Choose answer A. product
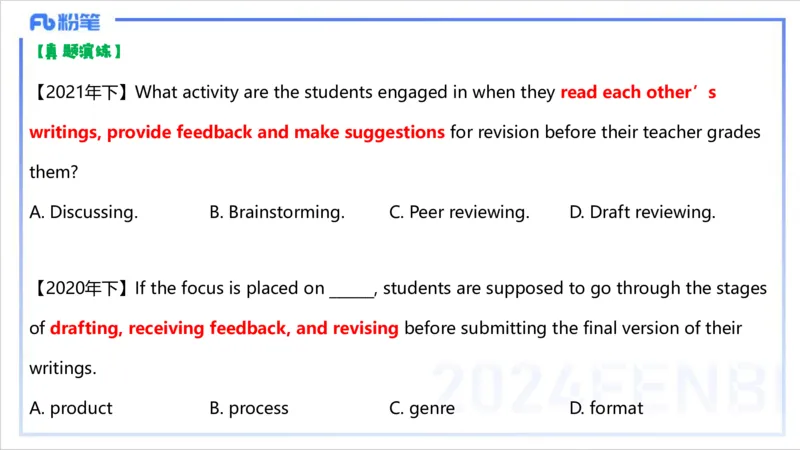 pos(71,408)
